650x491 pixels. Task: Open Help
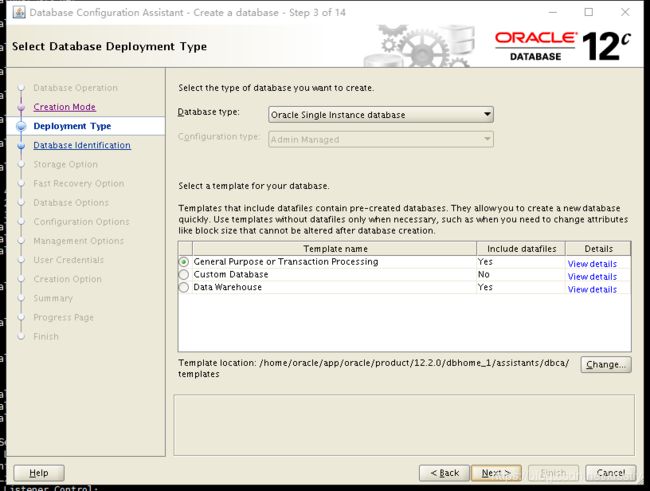pos(39,473)
